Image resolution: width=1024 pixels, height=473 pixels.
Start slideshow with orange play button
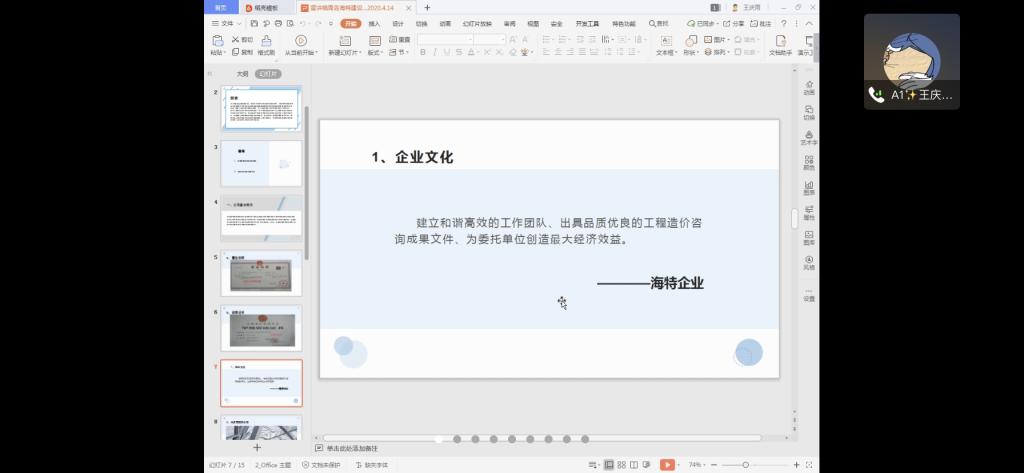[667, 465]
